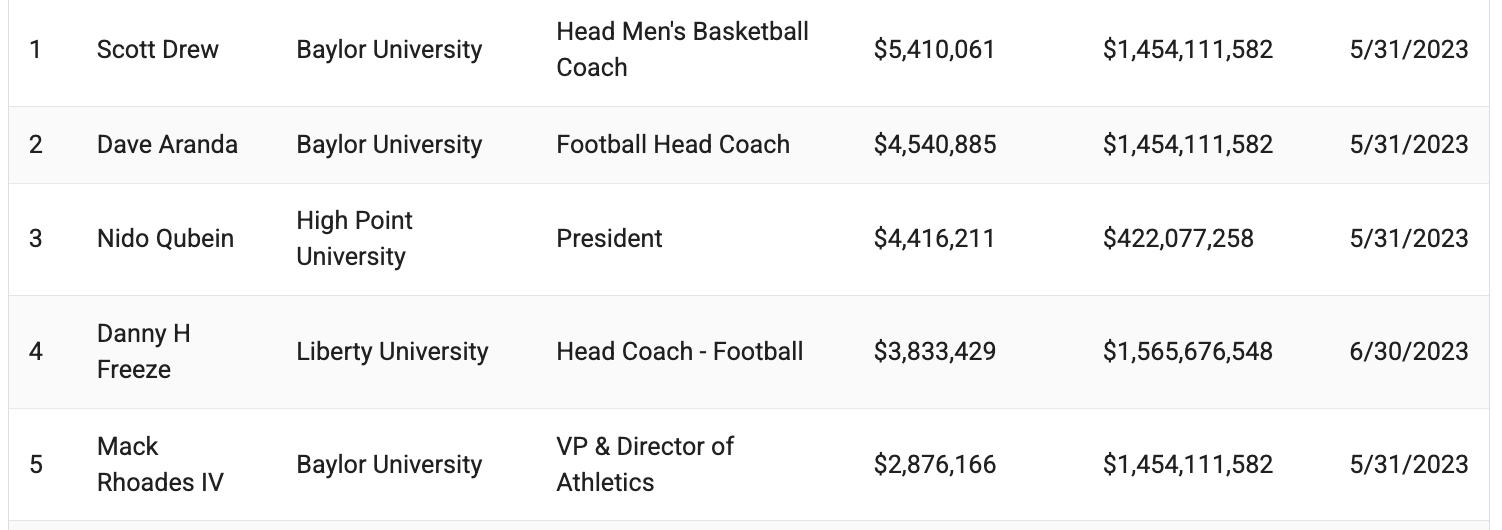Select Liberty University in the table
1502x530 pixels.
(392, 352)
